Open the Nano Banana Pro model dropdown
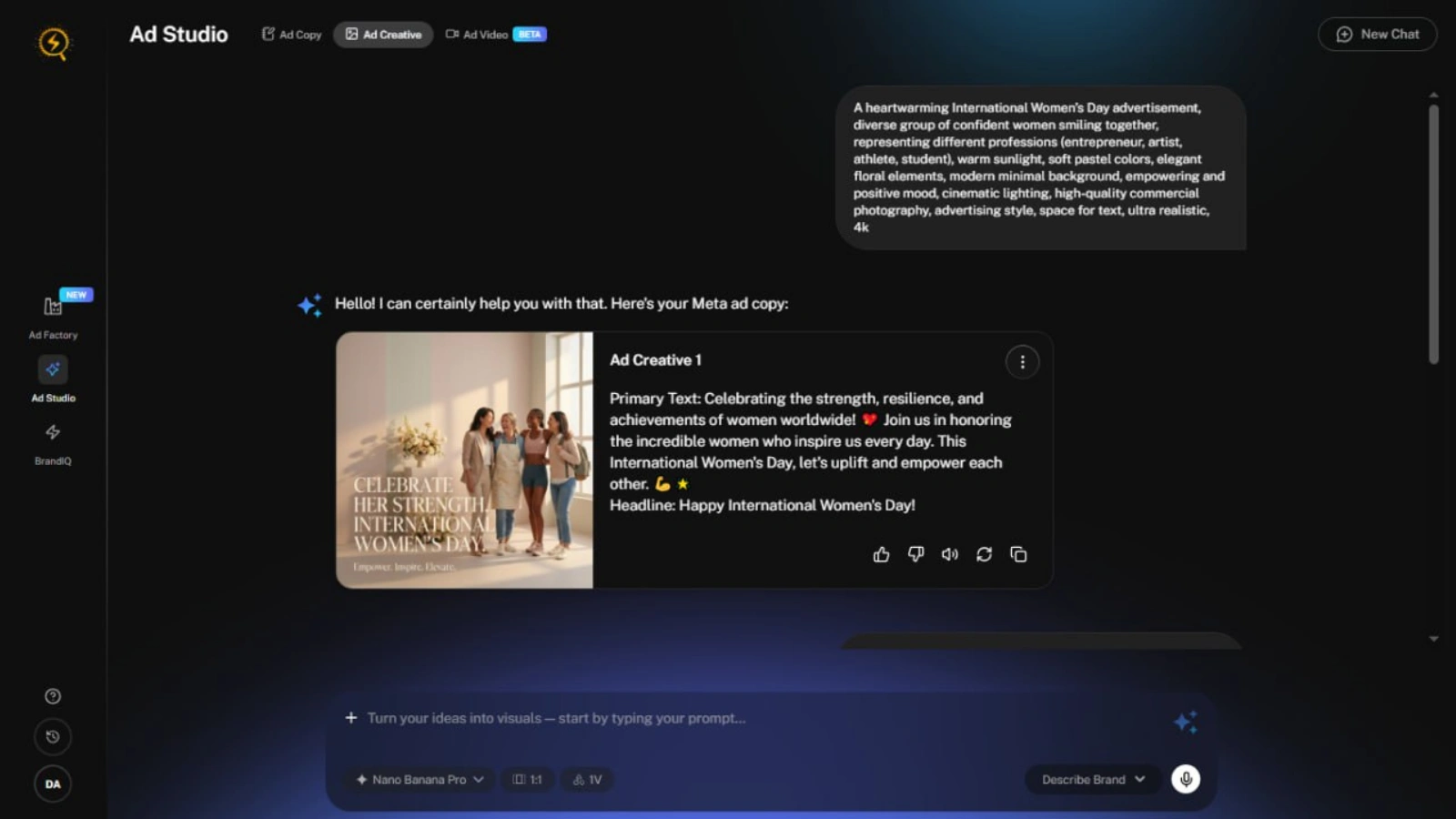The width and height of the screenshot is (1456, 819). (x=420, y=780)
